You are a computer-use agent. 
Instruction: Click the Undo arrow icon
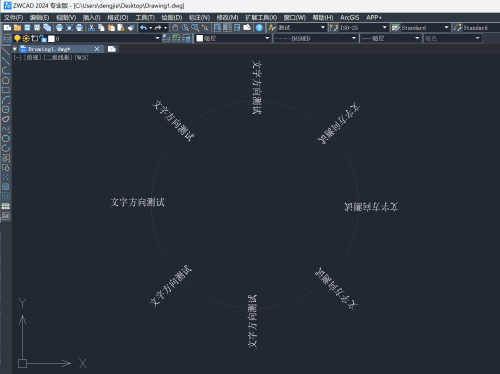143,28
